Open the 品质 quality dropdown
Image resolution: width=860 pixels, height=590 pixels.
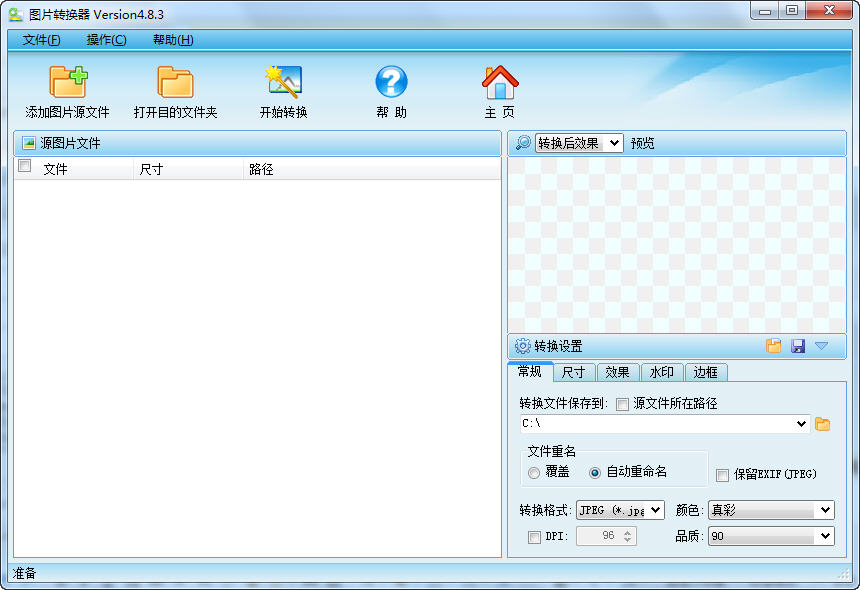pyautogui.click(x=771, y=536)
